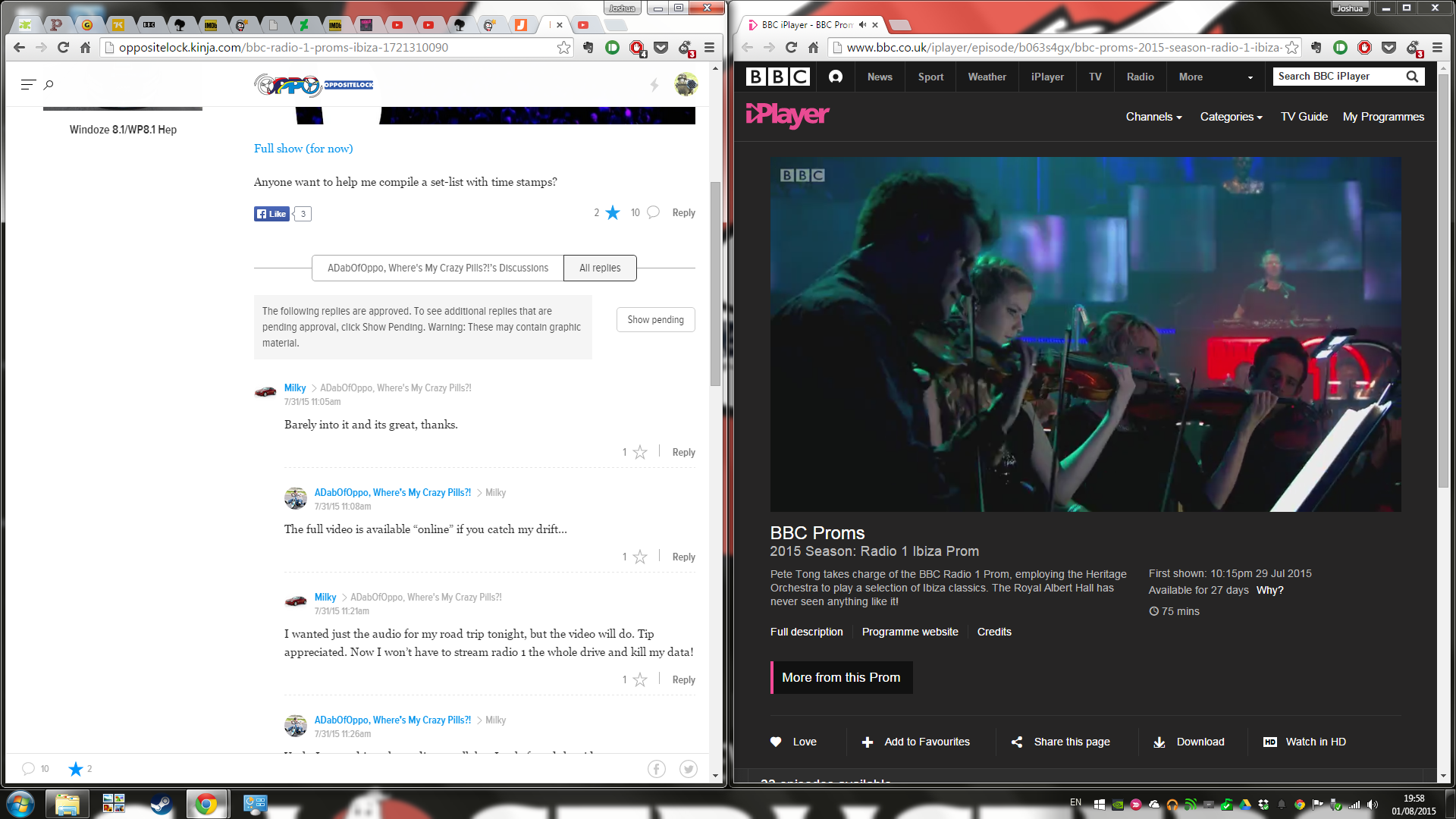Open My Programmes
This screenshot has width=1456, height=819.
[x=1383, y=117]
